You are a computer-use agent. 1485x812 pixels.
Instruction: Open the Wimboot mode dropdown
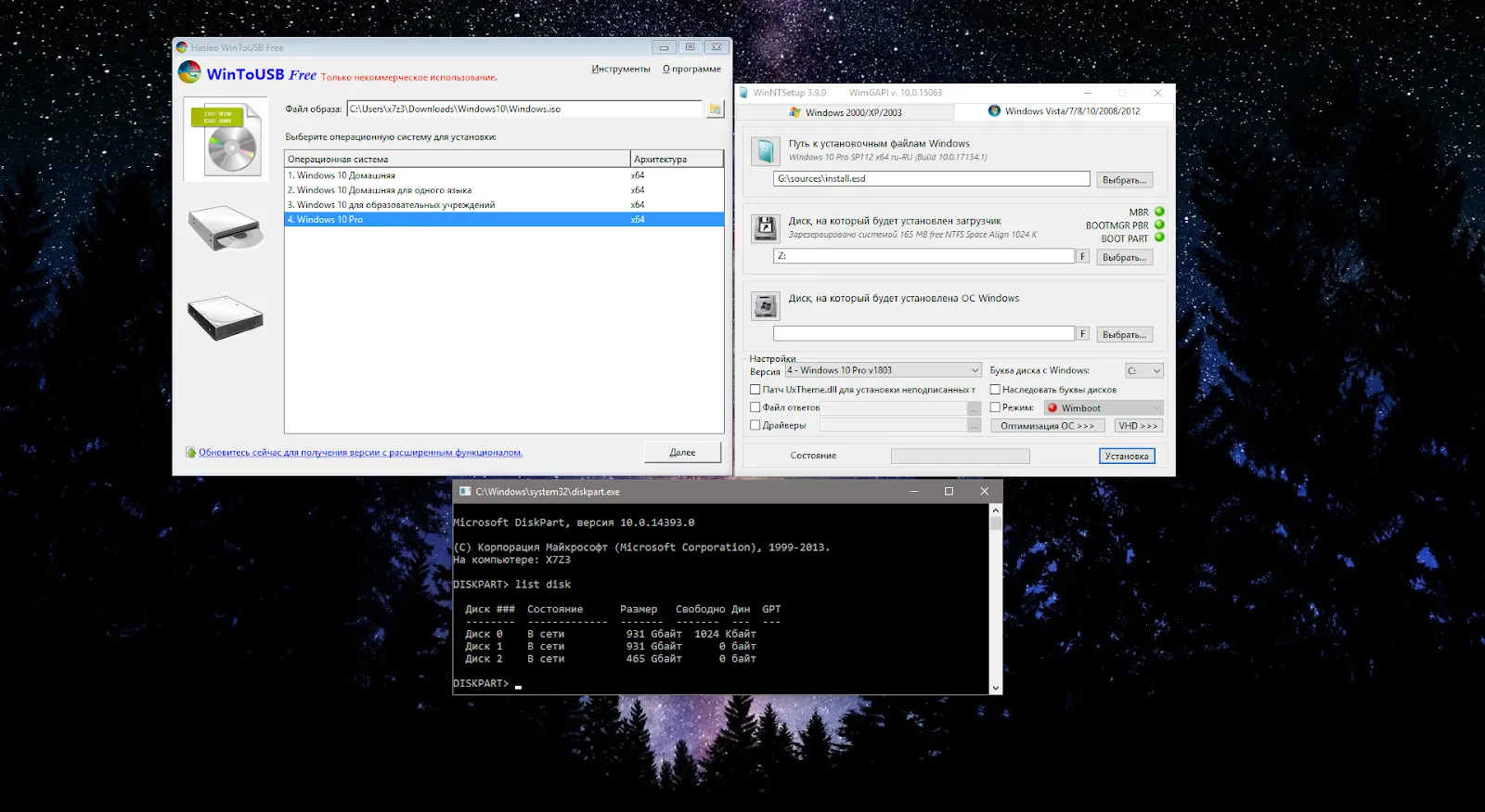point(1104,407)
